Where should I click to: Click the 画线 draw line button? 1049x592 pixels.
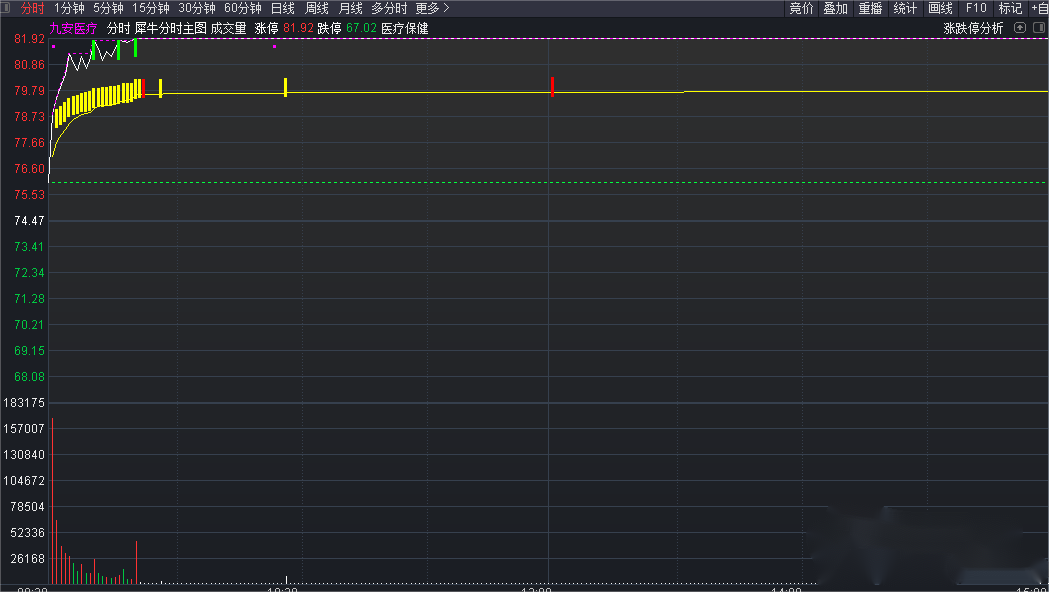point(940,8)
